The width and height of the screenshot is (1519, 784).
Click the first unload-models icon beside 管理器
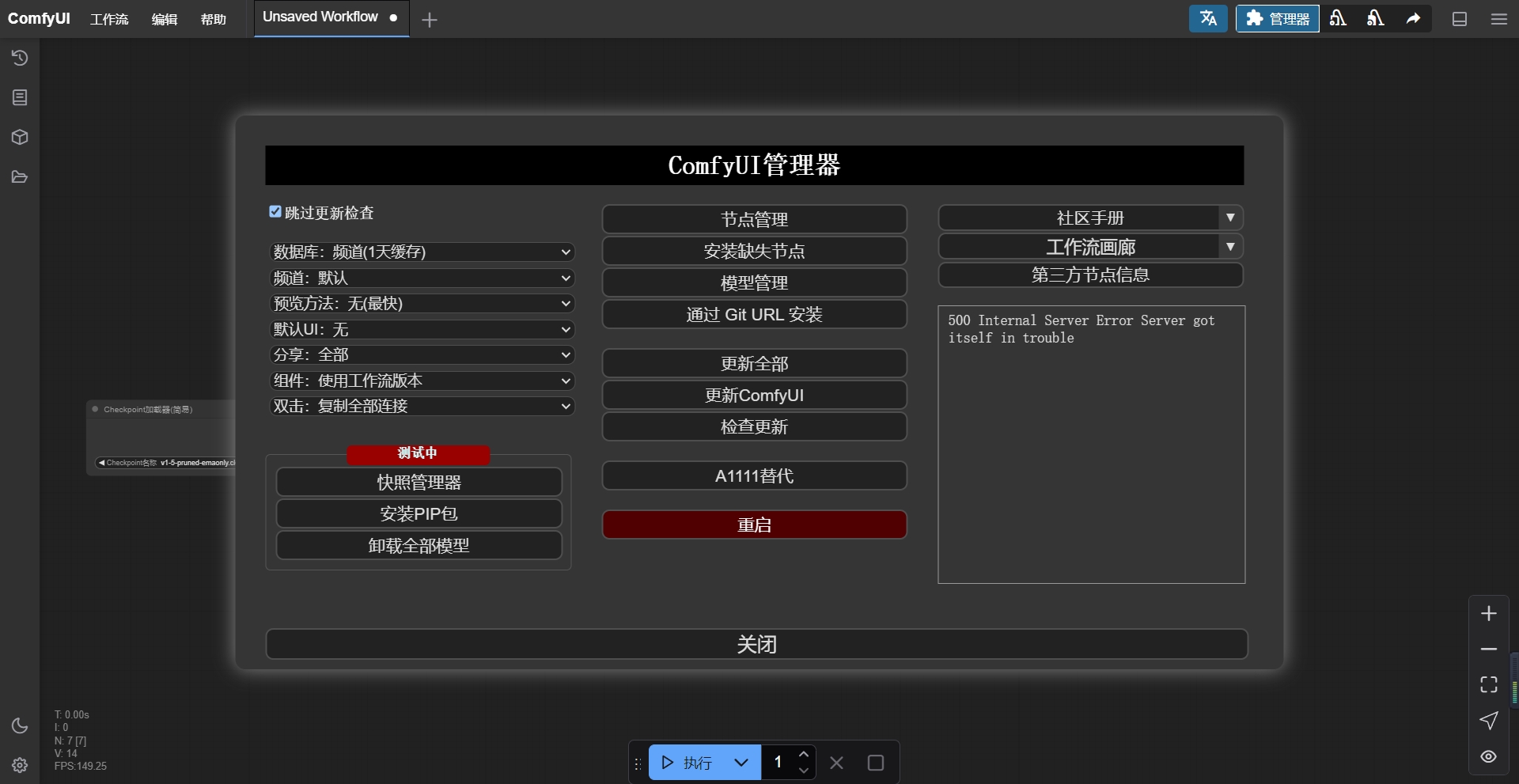(x=1338, y=18)
